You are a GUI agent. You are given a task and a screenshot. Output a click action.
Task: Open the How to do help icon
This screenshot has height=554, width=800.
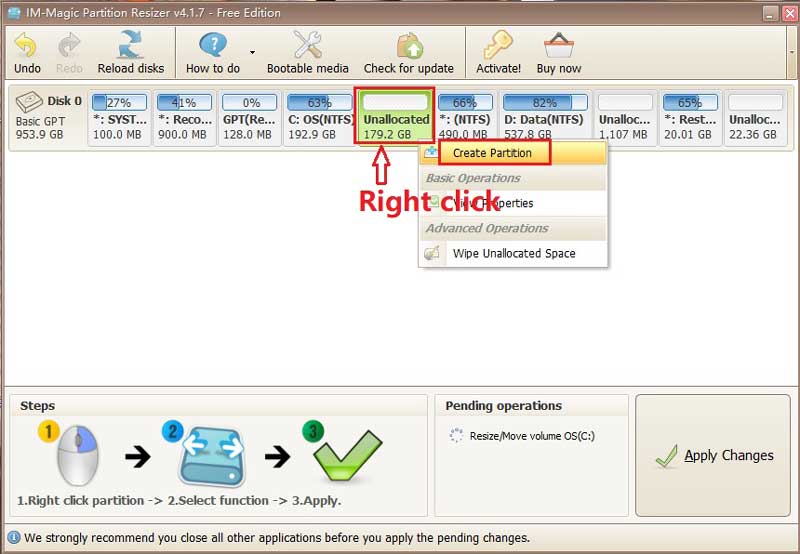point(213,45)
